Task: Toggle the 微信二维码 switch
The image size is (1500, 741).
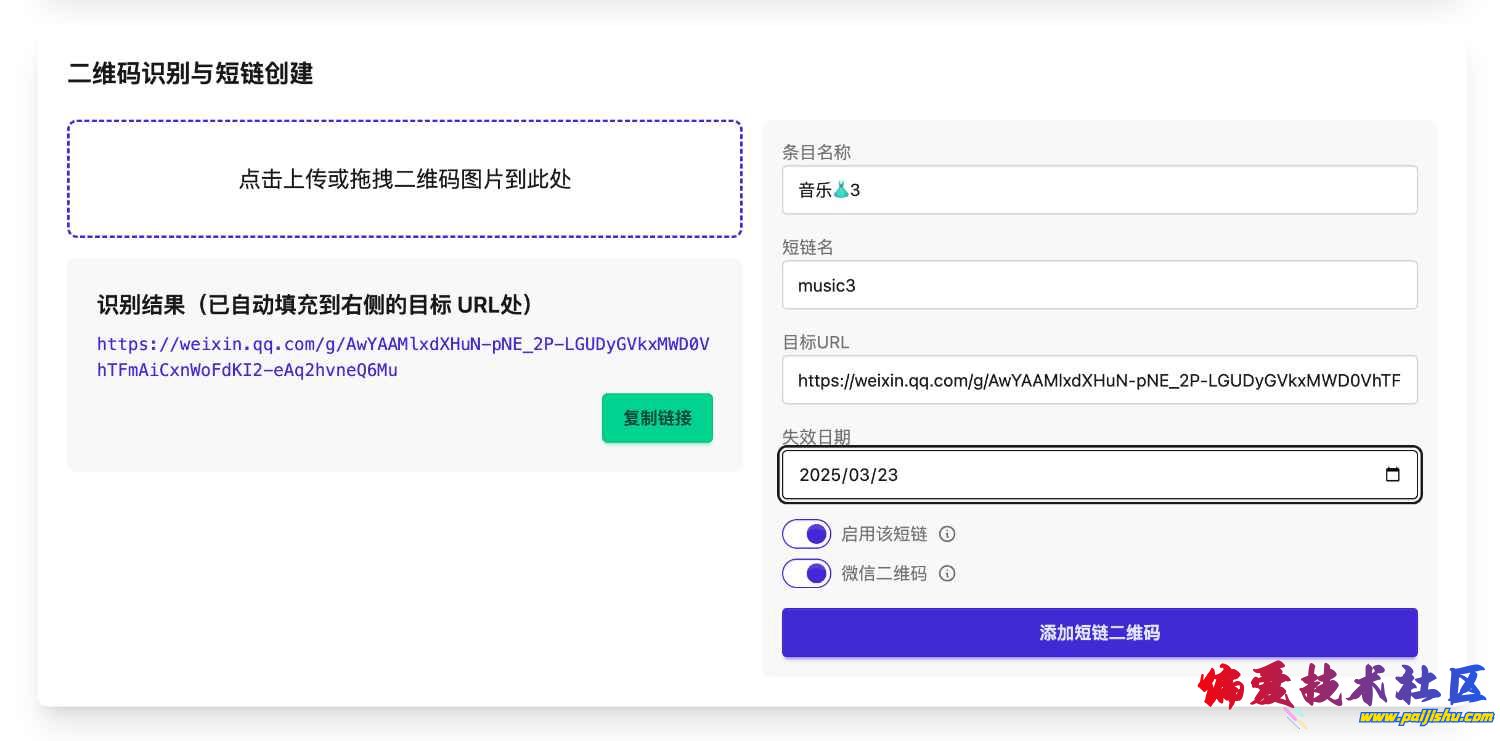Action: (x=806, y=573)
